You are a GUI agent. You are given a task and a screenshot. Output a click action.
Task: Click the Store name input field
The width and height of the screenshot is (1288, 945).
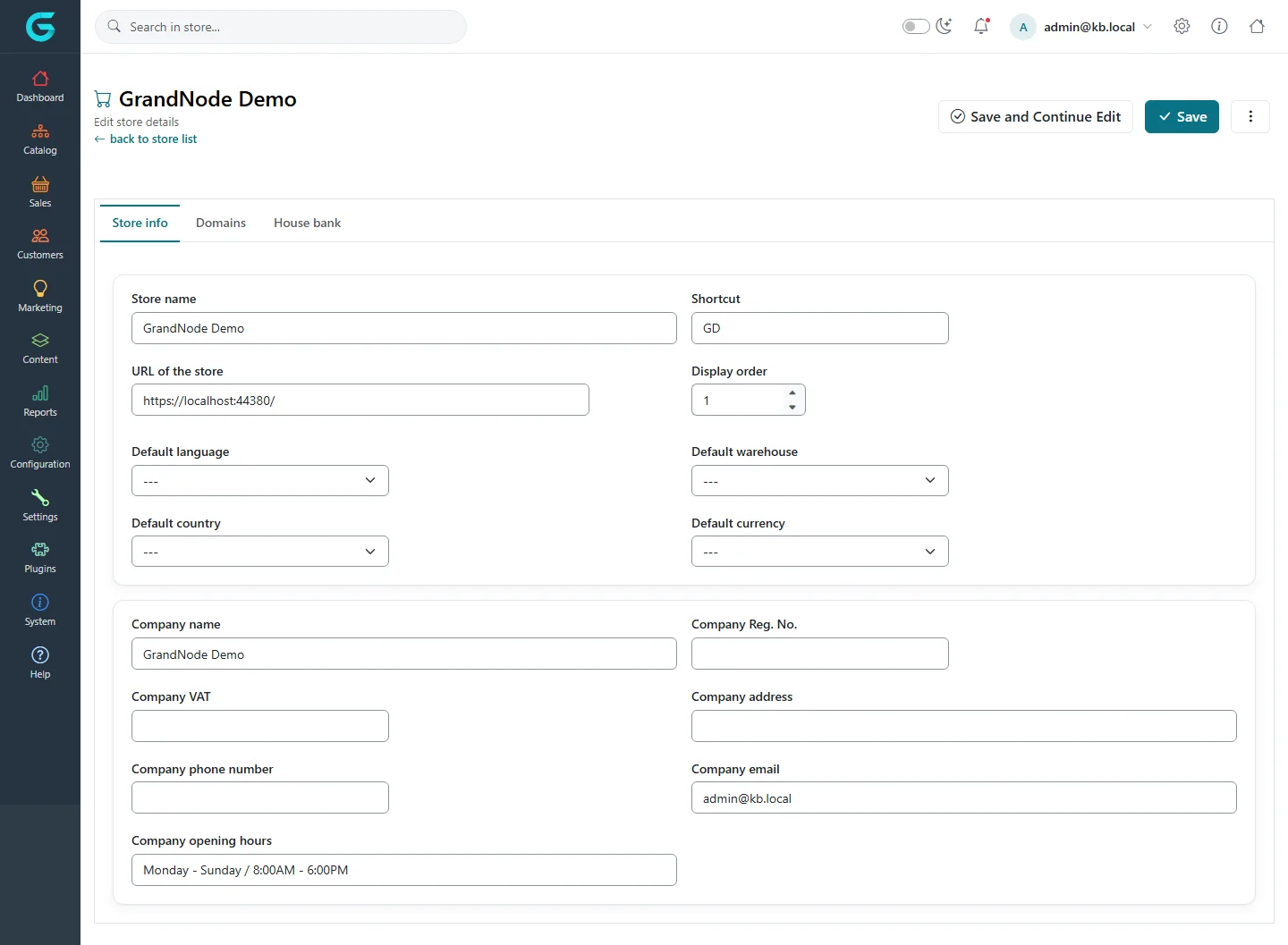[404, 328]
